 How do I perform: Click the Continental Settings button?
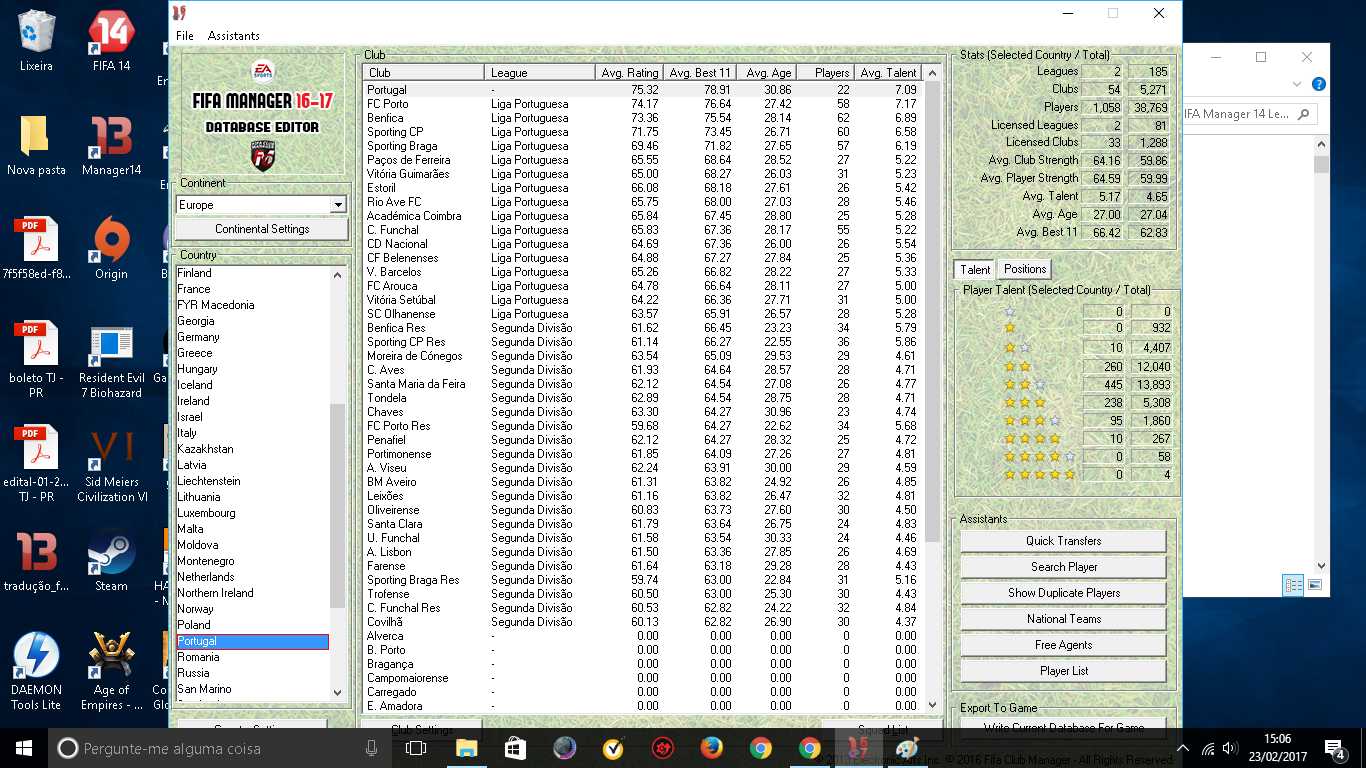pos(262,229)
